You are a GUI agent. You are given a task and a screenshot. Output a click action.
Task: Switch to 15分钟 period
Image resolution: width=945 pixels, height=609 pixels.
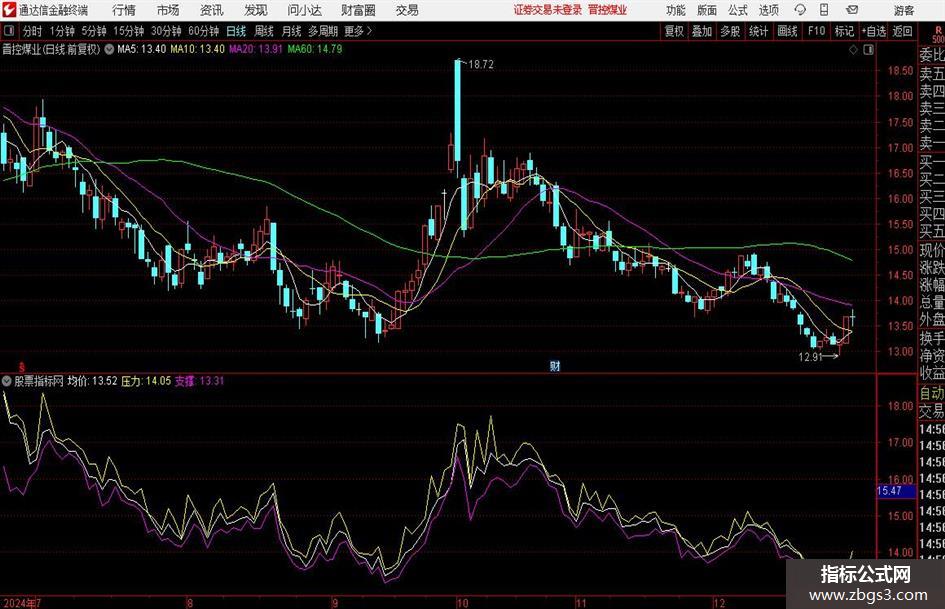coord(128,31)
